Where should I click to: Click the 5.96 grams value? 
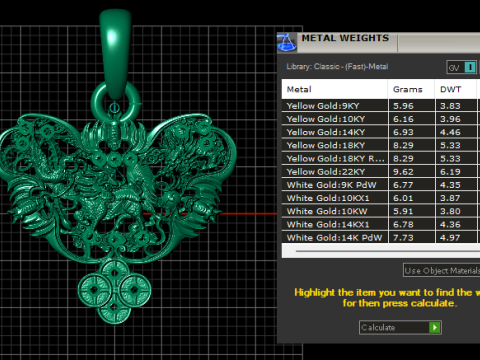[403, 106]
